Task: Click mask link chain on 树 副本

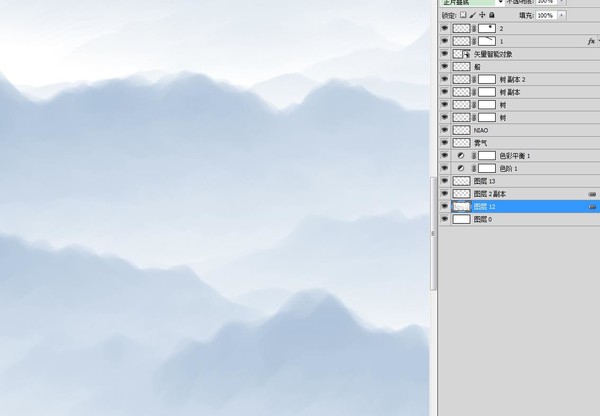Action: click(x=474, y=92)
